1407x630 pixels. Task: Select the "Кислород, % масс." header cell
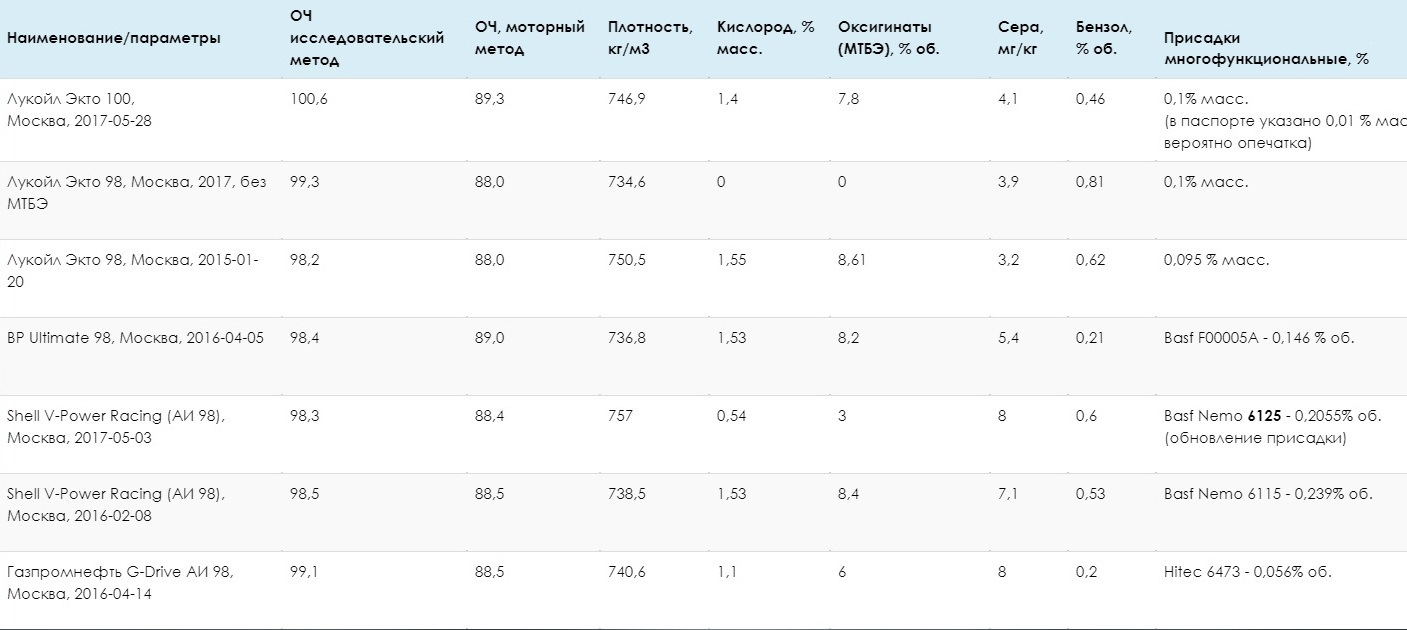(764, 38)
